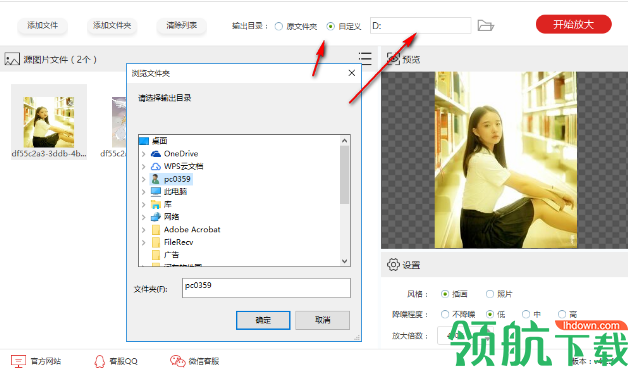Select the 高 noise level radio button
Viewport: 628px width, 373px height.
[562, 315]
